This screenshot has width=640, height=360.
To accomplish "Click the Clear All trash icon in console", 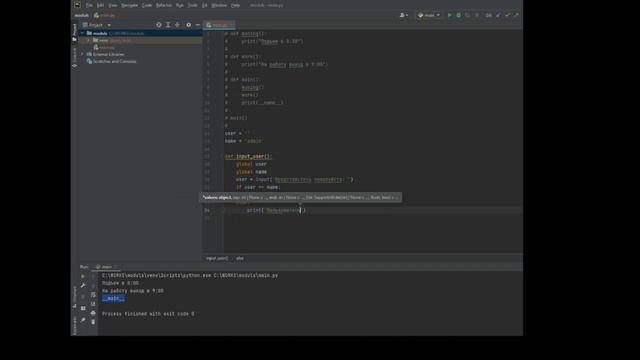I will 93,322.
